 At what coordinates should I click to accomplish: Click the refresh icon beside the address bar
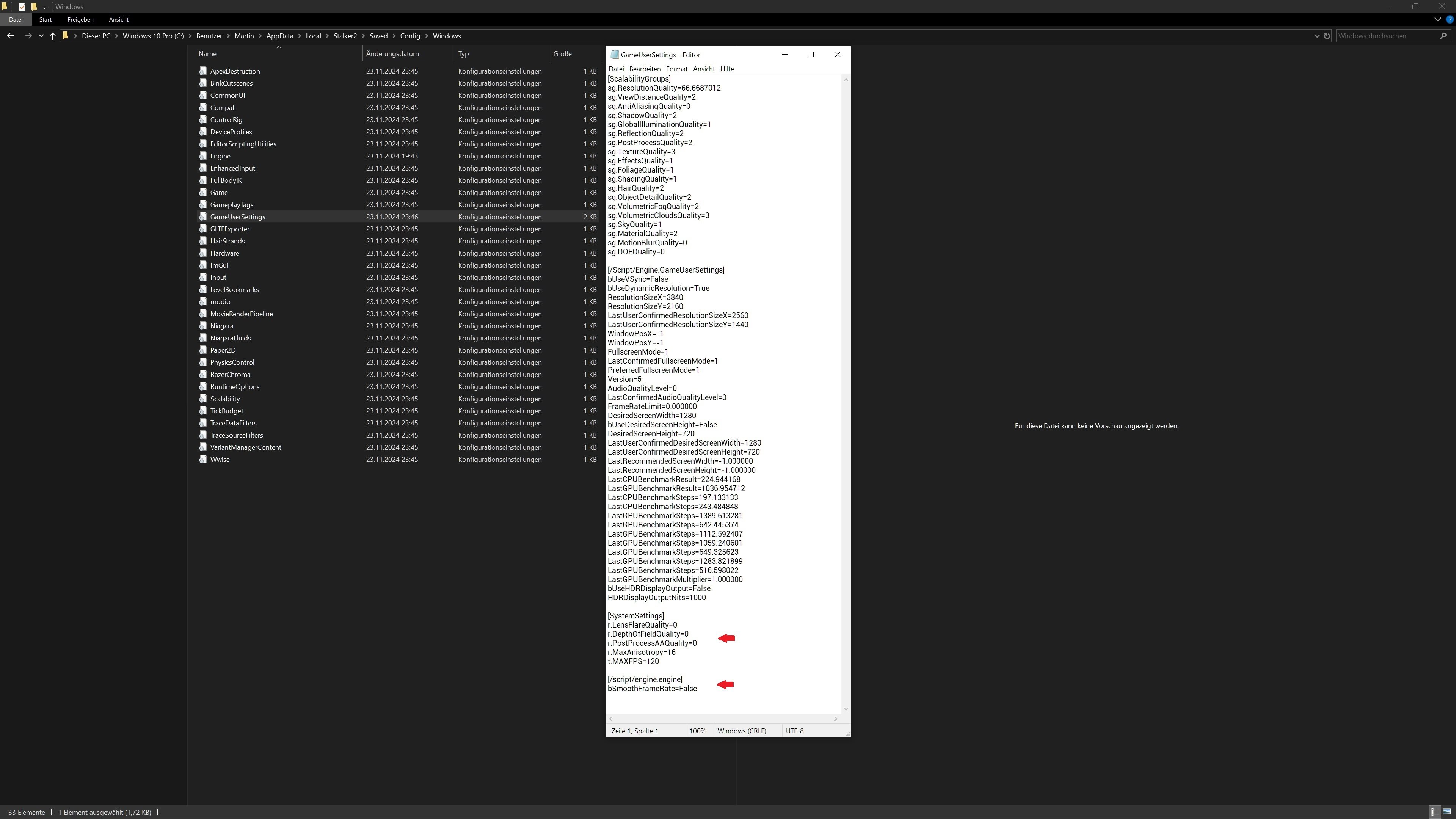click(1327, 36)
